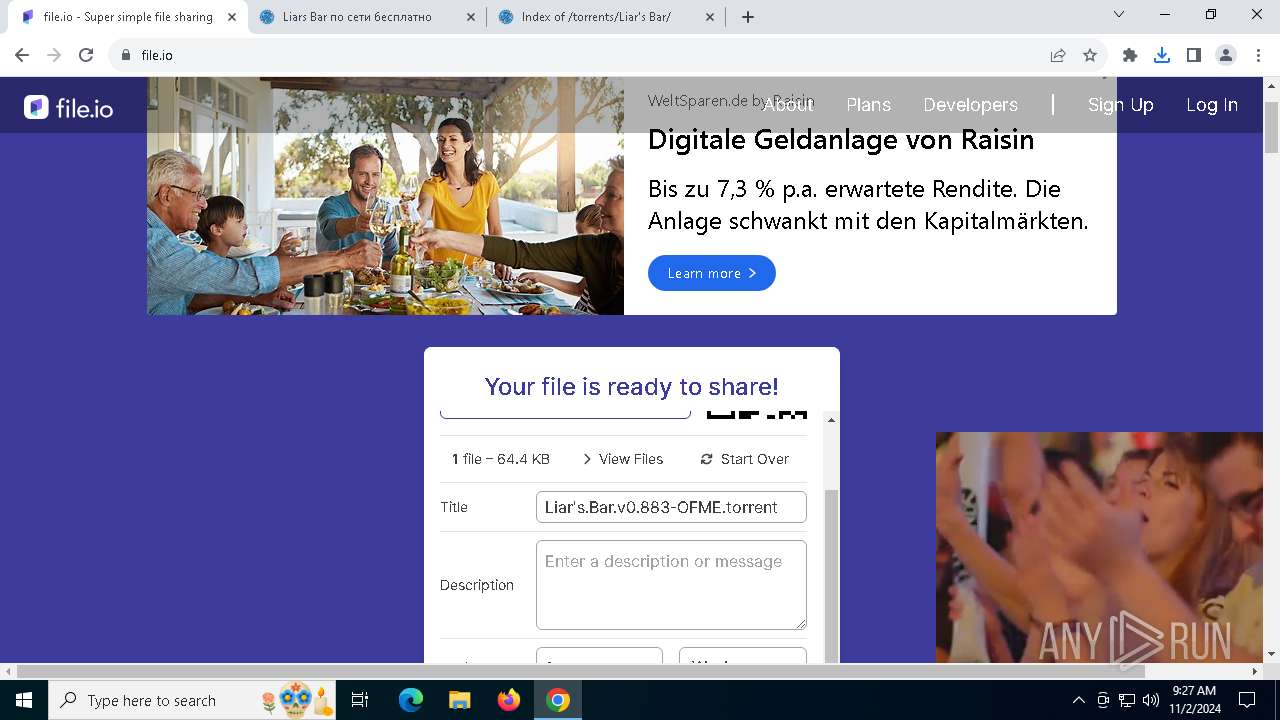Open Windows Start menu

pyautogui.click(x=23, y=700)
